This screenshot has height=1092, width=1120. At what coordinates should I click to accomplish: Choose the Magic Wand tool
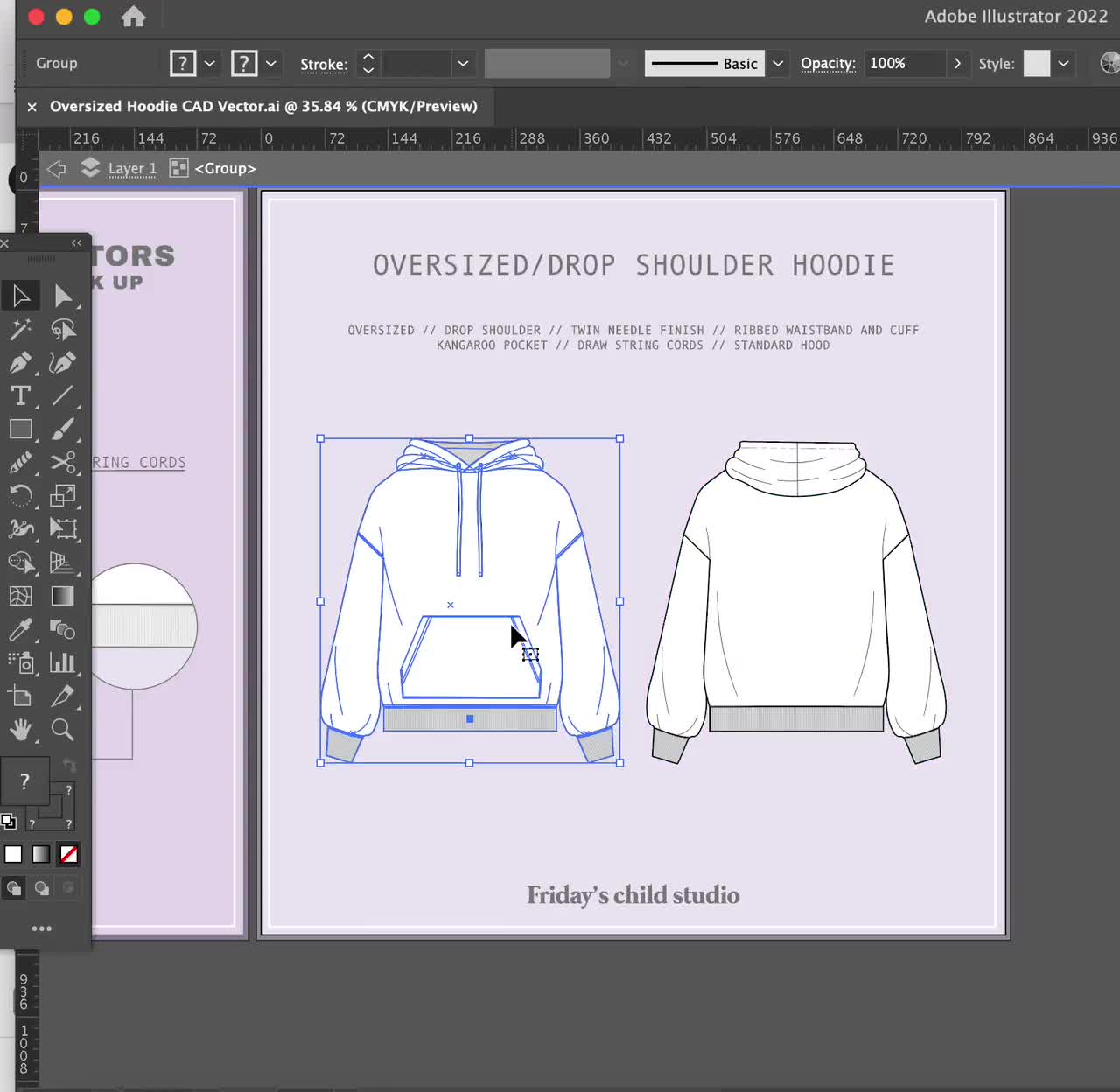point(21,329)
